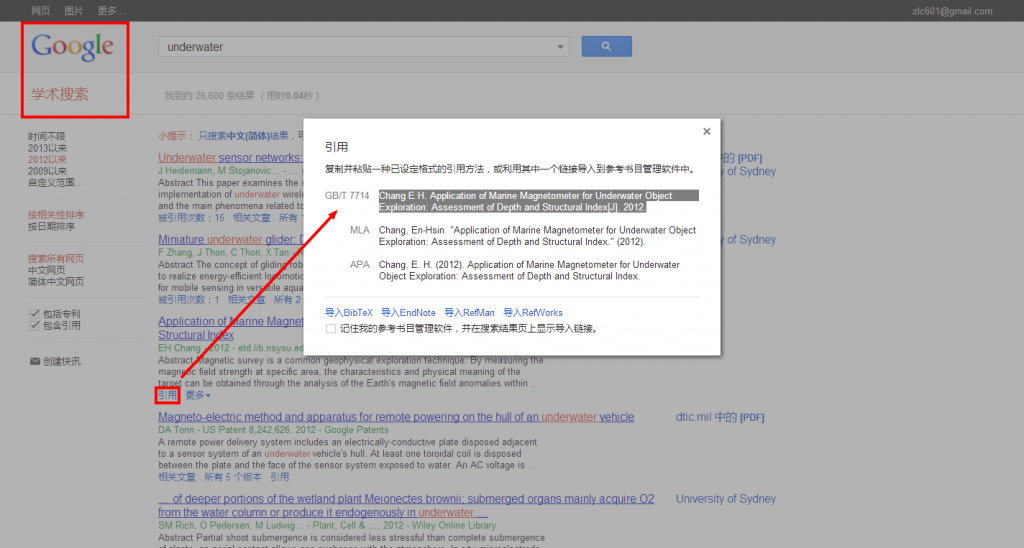
Task: Filter results 2009以来
Action: (47, 171)
